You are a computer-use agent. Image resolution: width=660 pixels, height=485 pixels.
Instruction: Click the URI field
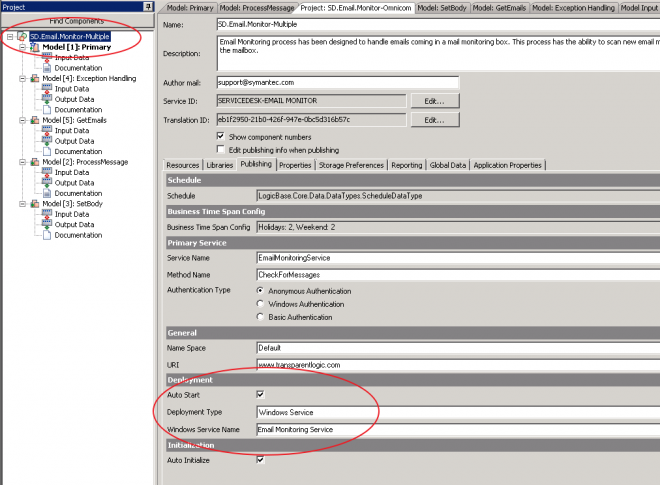pos(458,365)
